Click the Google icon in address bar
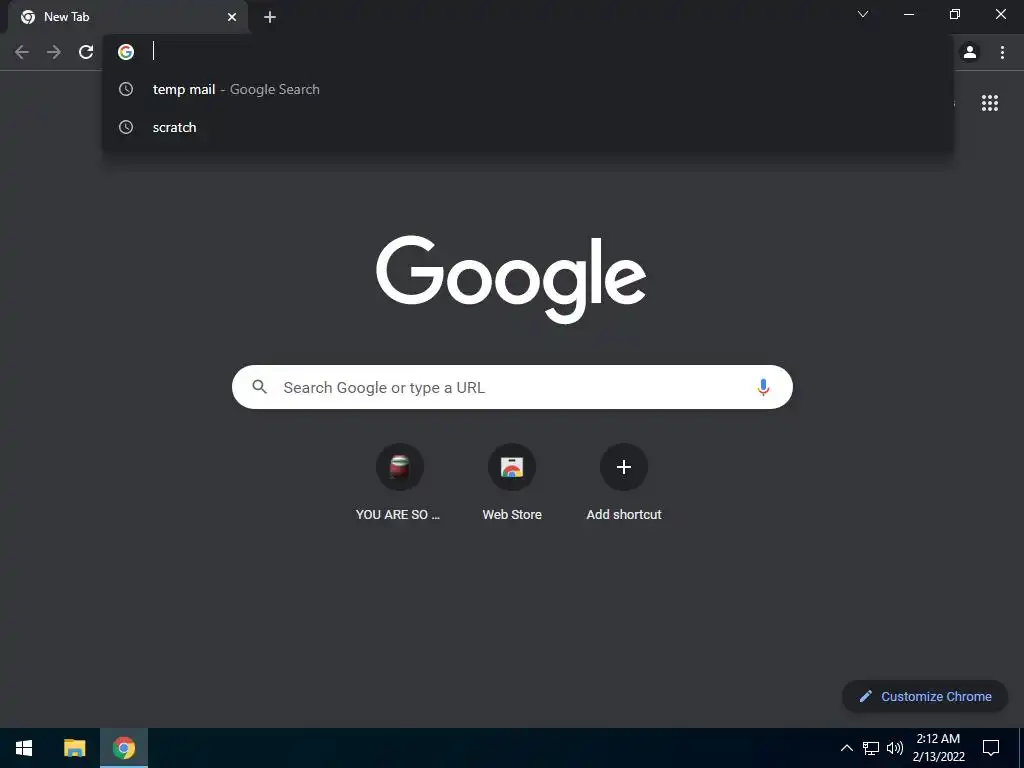Viewport: 1024px width, 768px height. pyautogui.click(x=126, y=52)
